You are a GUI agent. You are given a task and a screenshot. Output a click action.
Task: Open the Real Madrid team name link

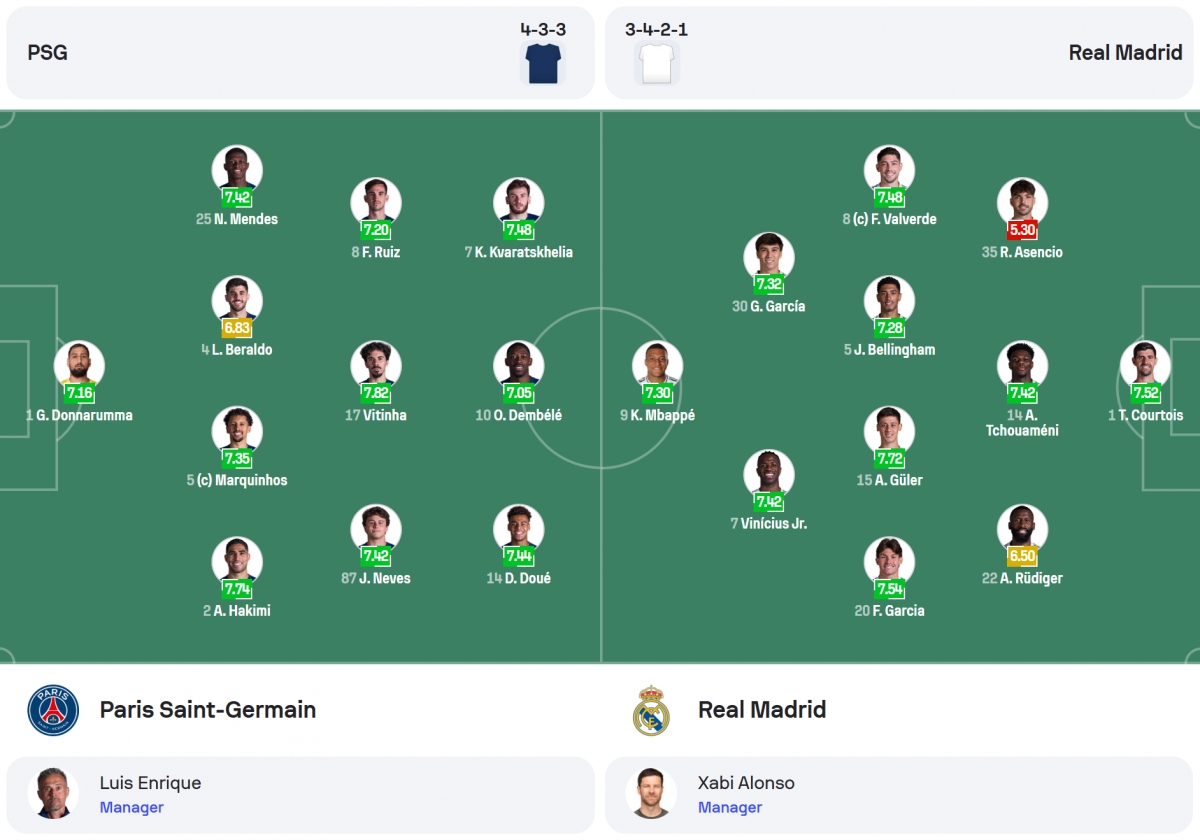click(762, 710)
